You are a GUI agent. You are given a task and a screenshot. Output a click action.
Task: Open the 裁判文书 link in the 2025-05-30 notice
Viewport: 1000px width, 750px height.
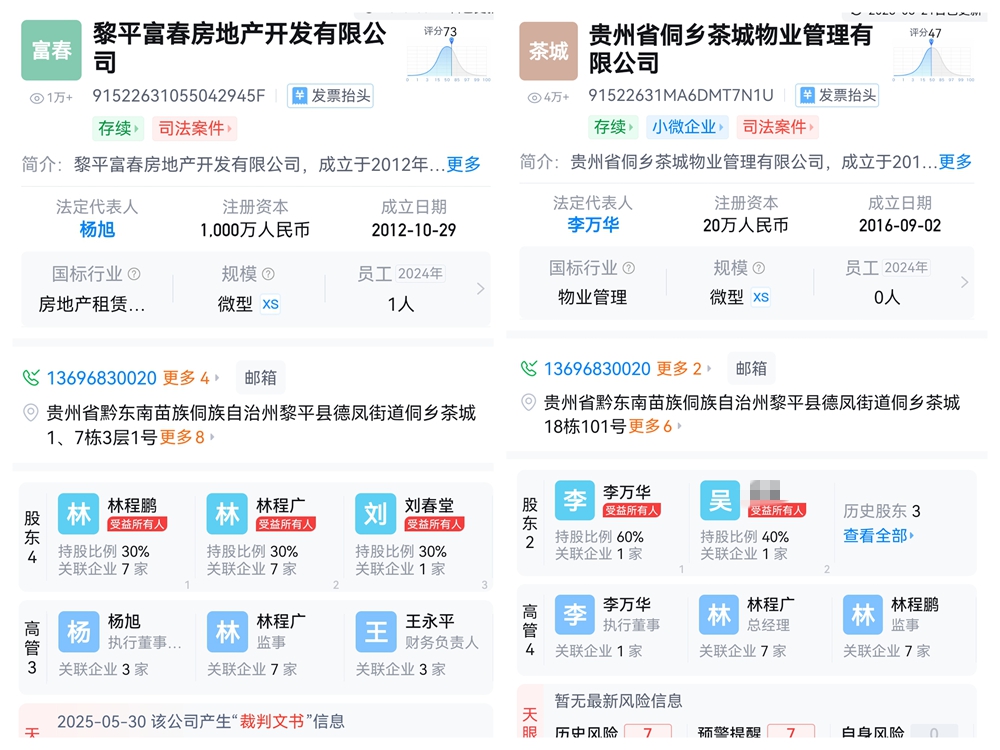click(x=272, y=722)
